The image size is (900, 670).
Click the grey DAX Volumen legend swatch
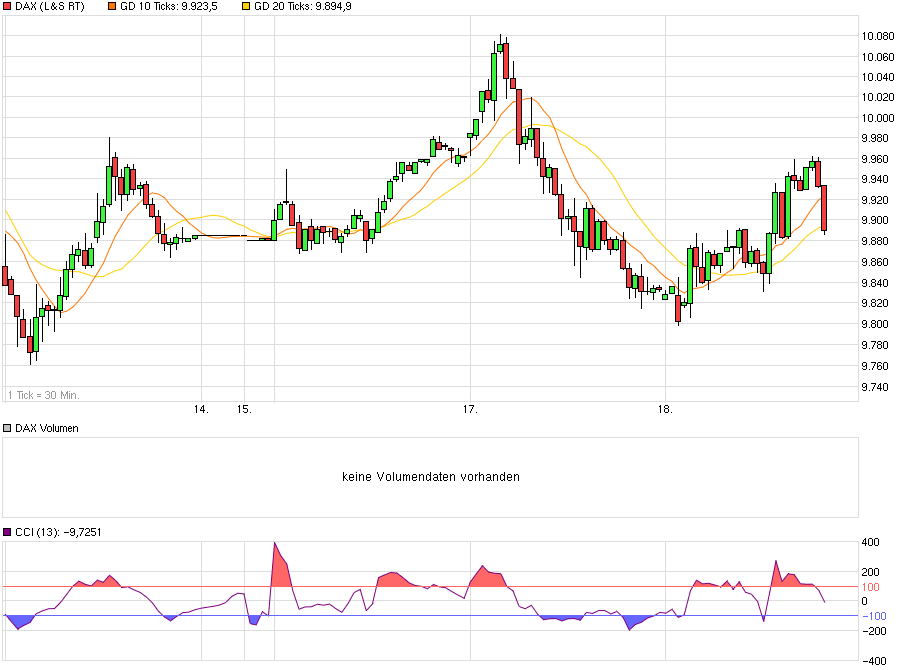7,428
